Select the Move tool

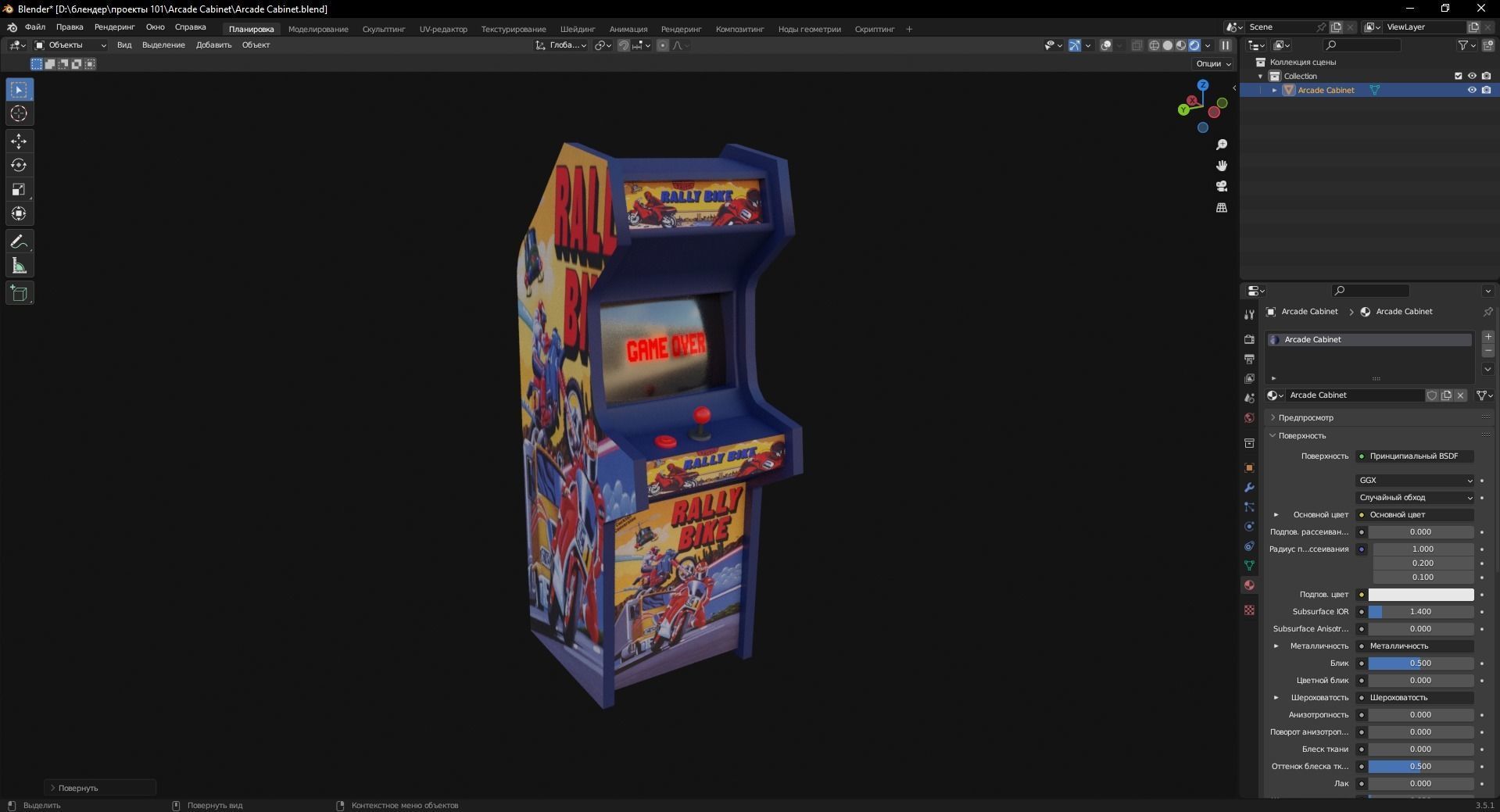19,141
